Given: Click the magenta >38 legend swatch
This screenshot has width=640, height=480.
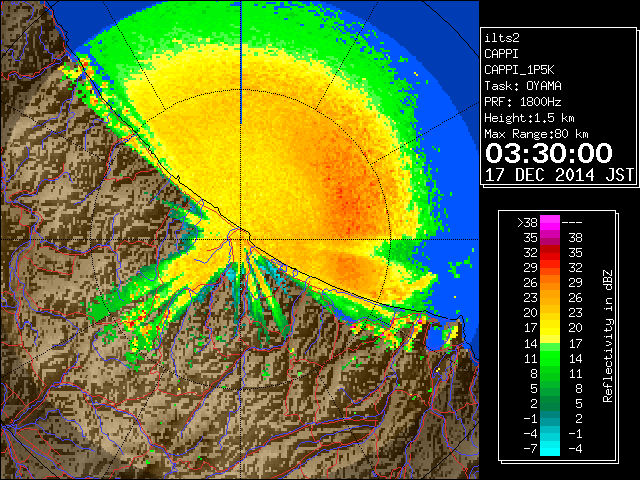Looking at the screenshot, I should 550,222.
